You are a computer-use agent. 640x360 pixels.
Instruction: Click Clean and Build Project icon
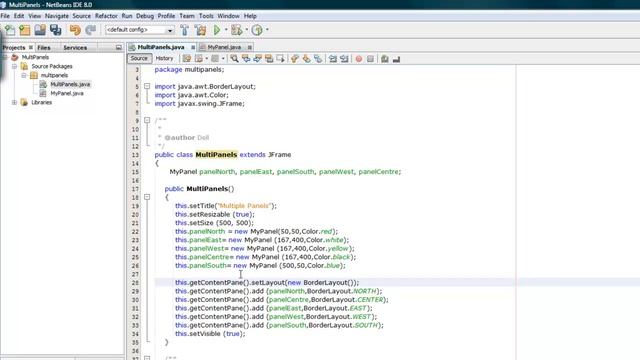click(x=200, y=30)
